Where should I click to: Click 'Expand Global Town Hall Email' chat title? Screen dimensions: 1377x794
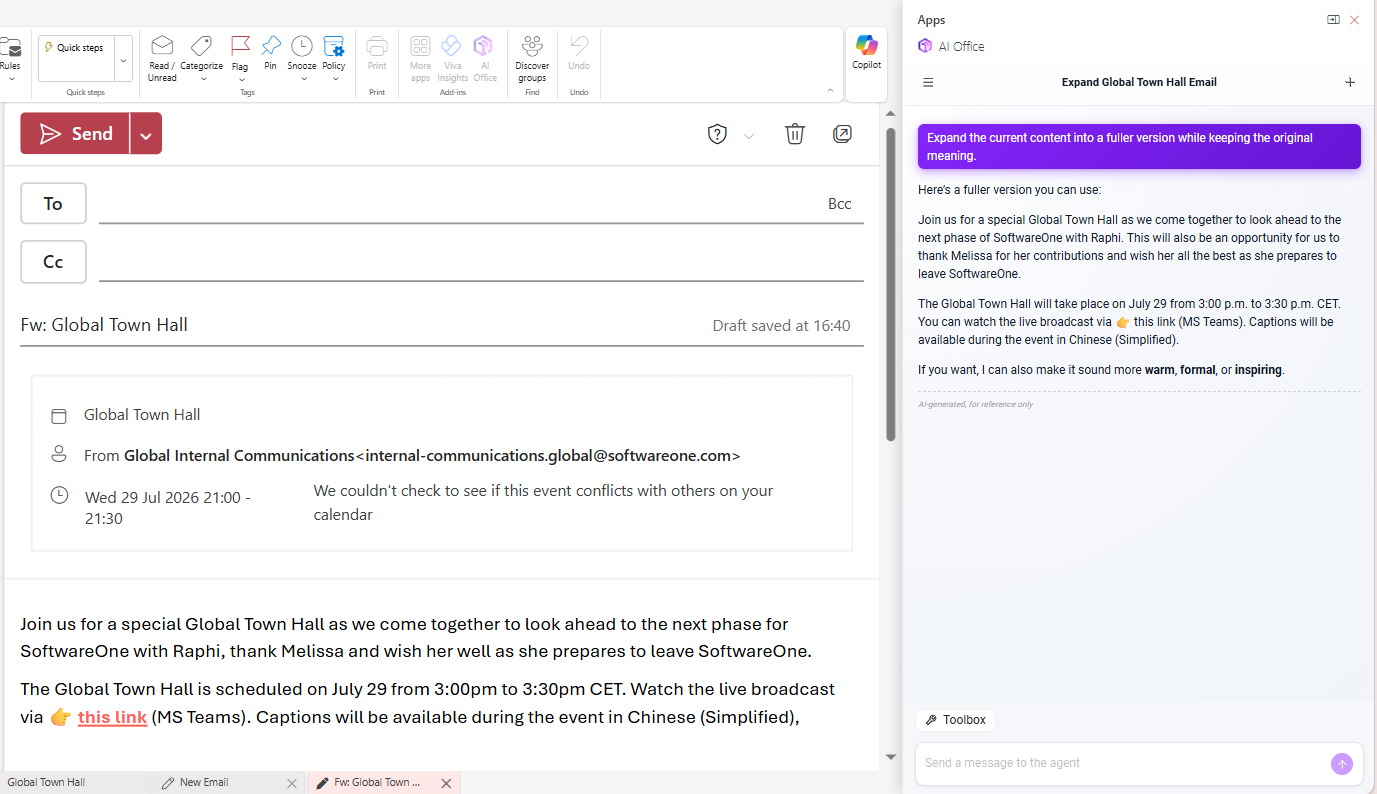coord(1139,82)
